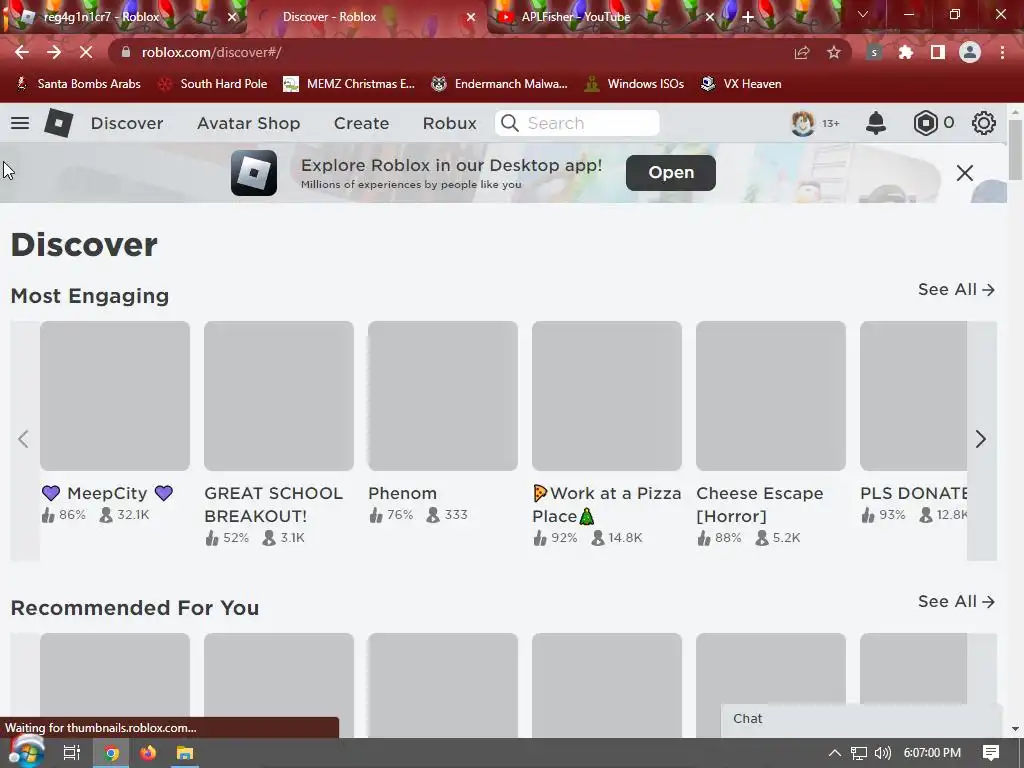Image resolution: width=1024 pixels, height=768 pixels.
Task: Click the Roblox Desktop app logo in banner
Action: click(253, 172)
